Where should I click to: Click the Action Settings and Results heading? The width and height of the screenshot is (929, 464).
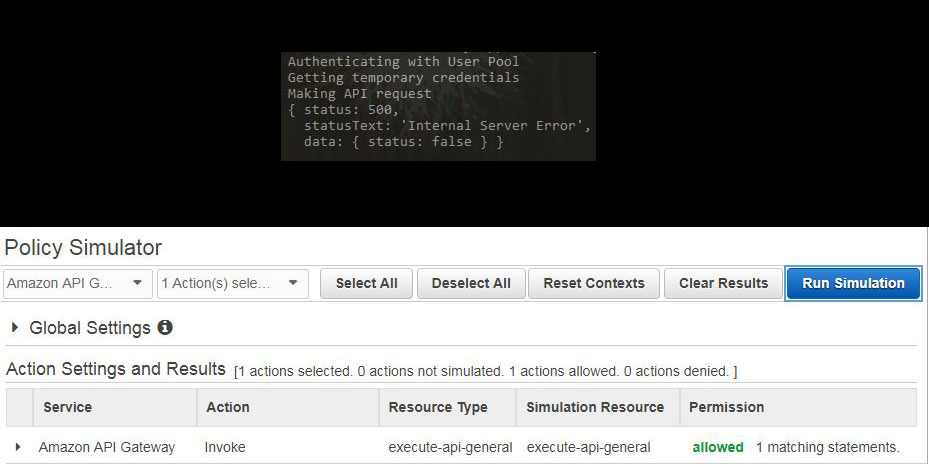(116, 369)
